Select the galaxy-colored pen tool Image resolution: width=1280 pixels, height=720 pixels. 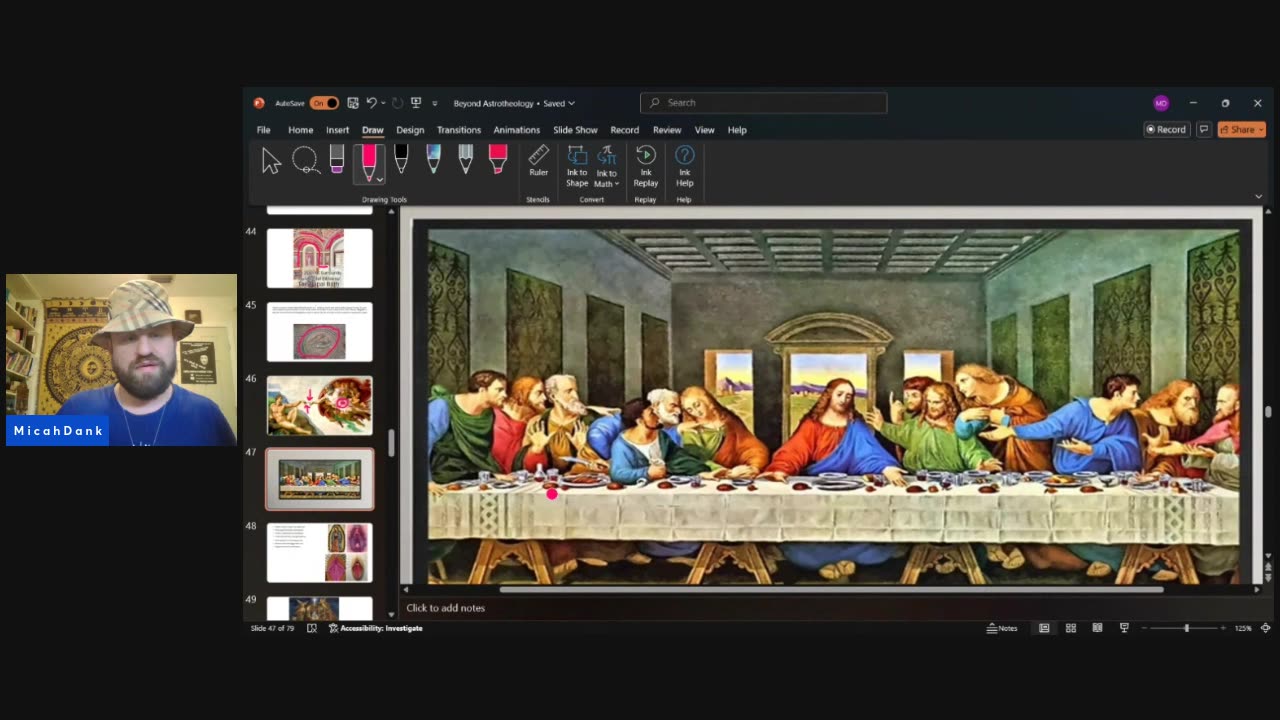pos(433,161)
